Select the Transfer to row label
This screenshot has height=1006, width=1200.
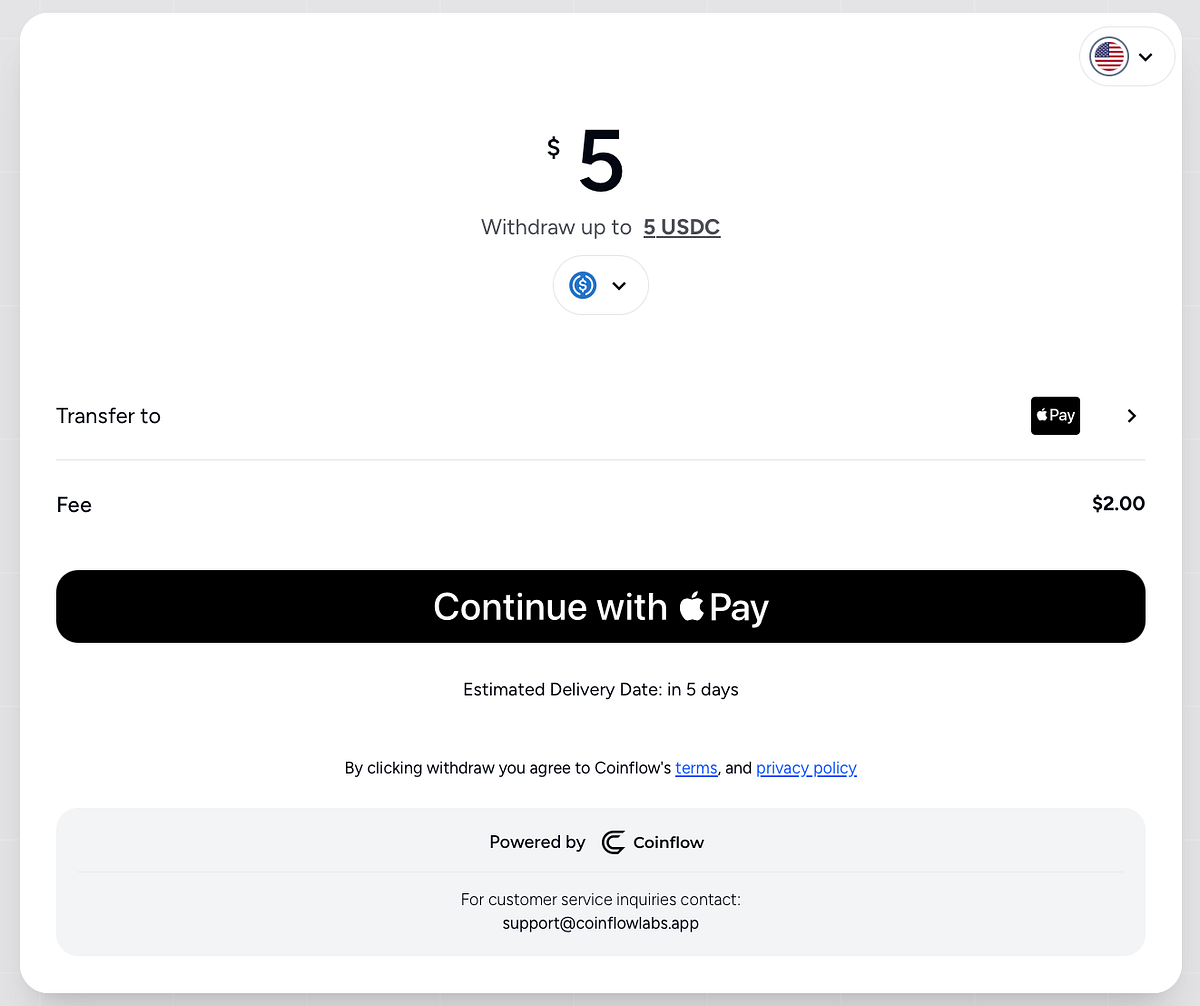coord(108,416)
